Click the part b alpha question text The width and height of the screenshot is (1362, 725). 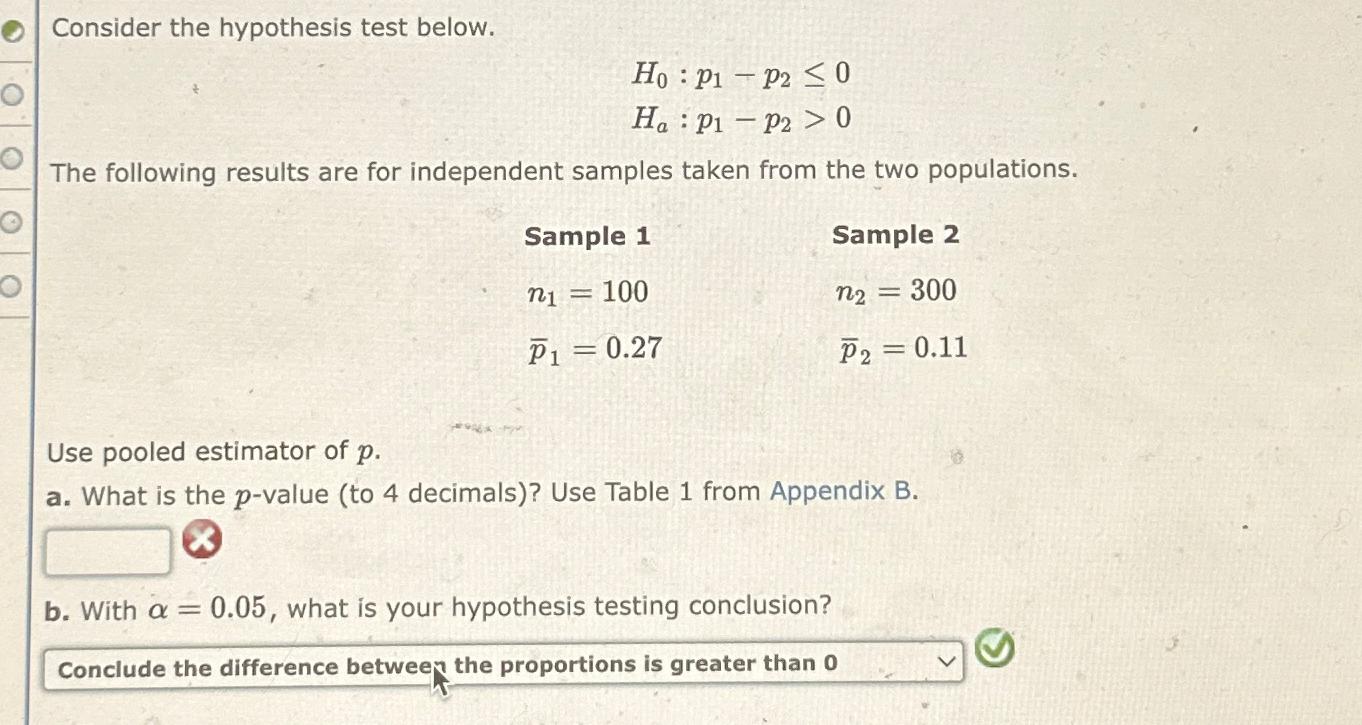coord(440,606)
